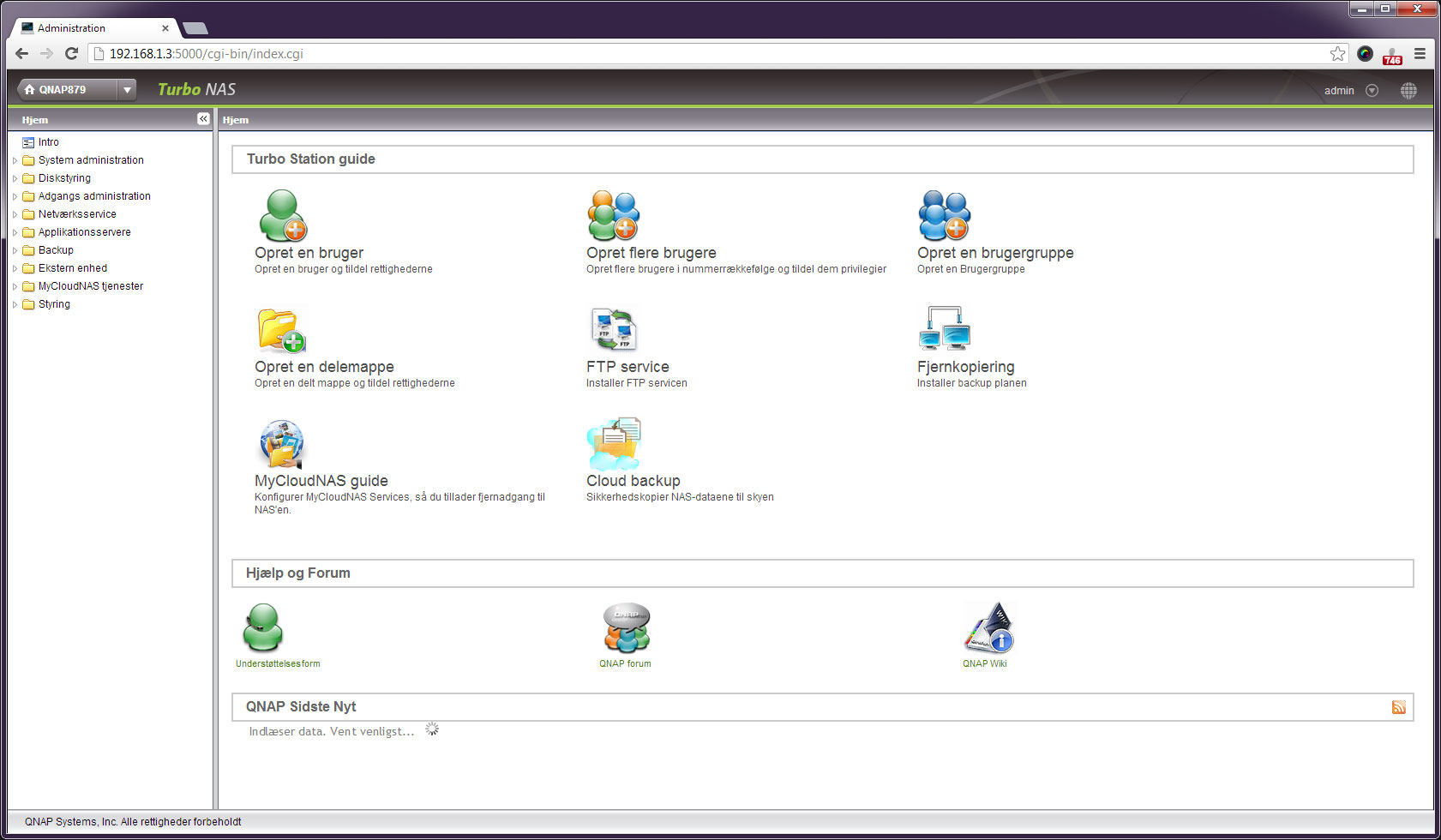Click the Opret en brugergruppe icon
The height and width of the screenshot is (840, 1441).
coord(944,216)
